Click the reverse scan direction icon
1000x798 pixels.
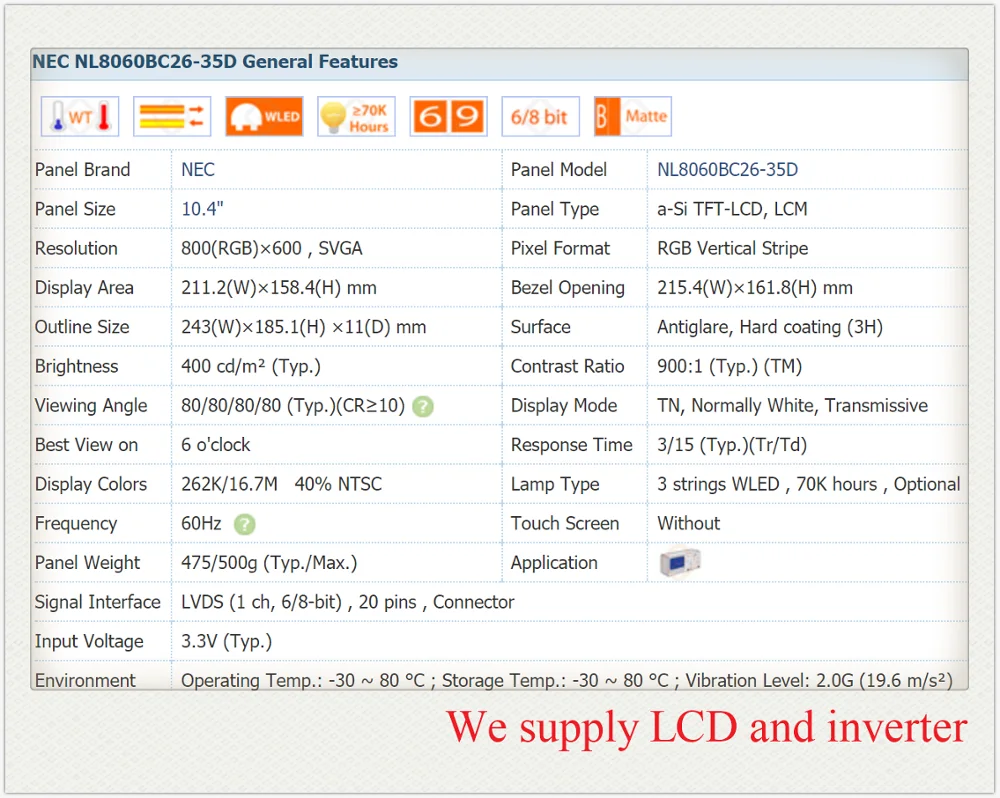pyautogui.click(x=172, y=117)
